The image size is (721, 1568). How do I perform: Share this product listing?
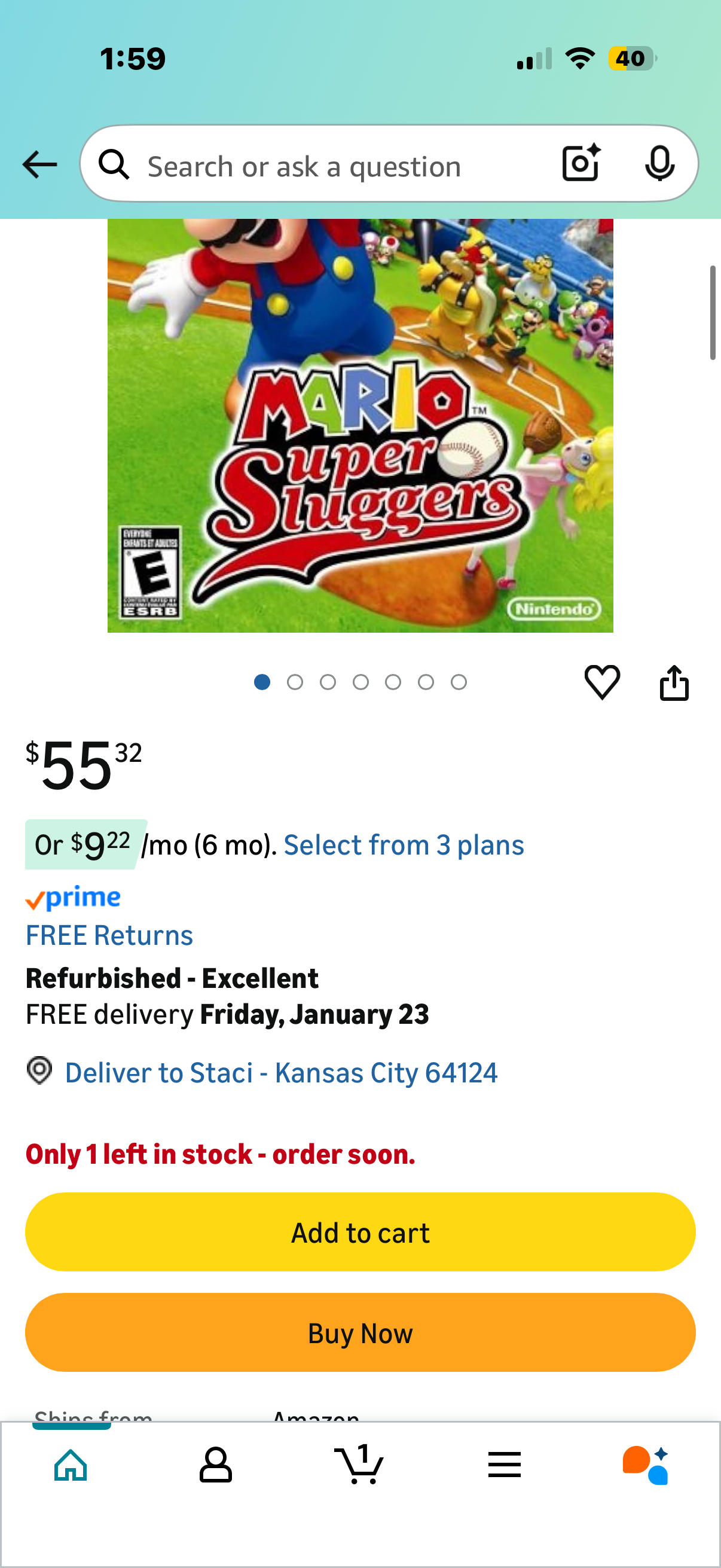(x=675, y=682)
